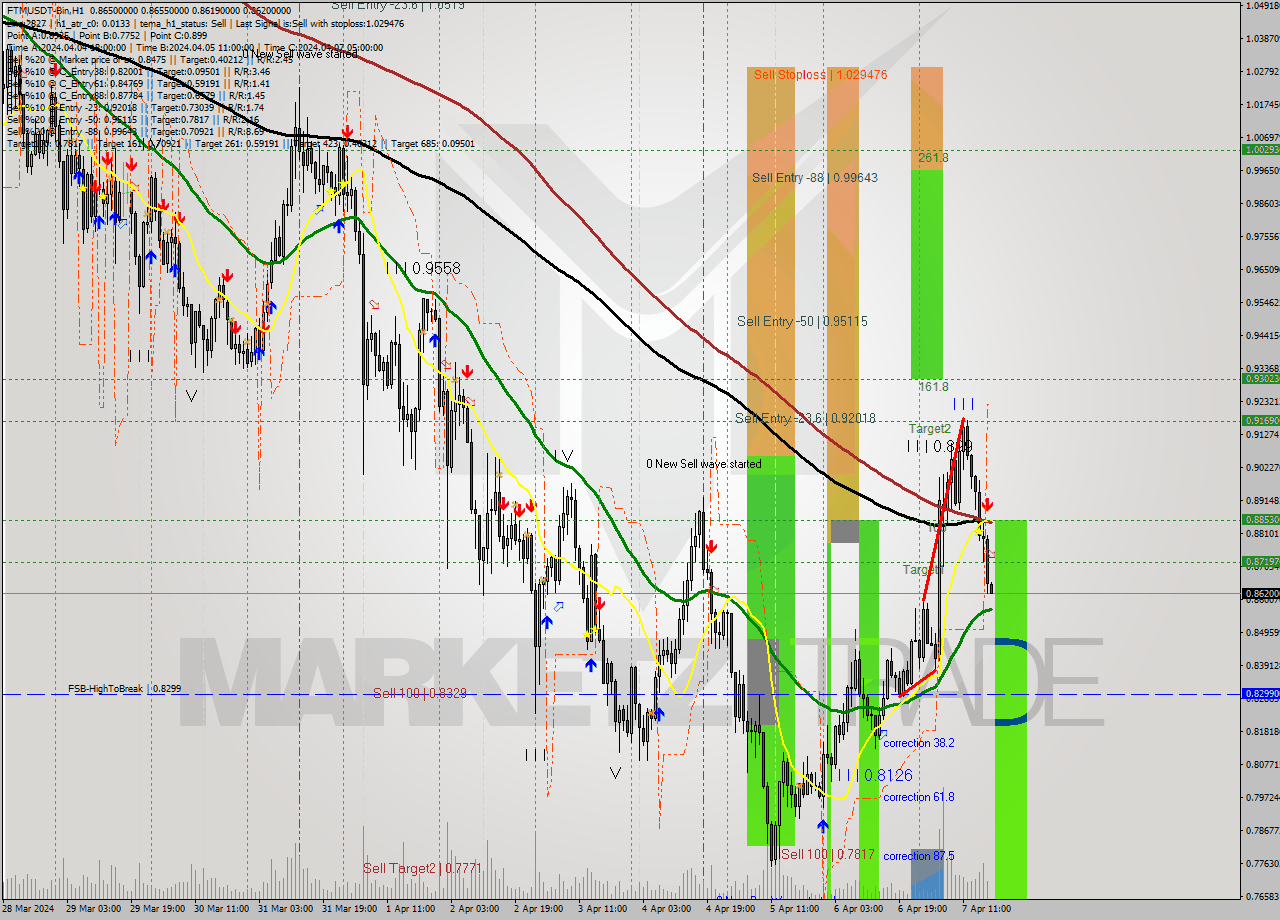Screen dimensions: 1280x920
Task: Click the green 0.88530 price tag
Action: pyautogui.click(x=1260, y=520)
